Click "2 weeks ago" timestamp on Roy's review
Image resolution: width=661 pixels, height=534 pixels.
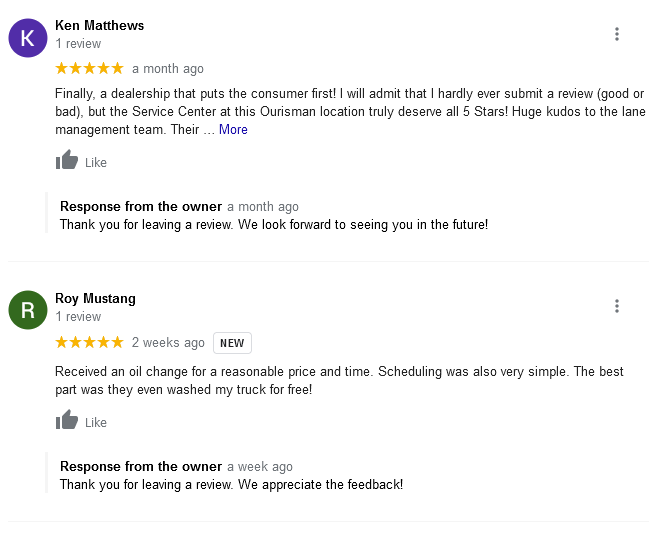coord(168,343)
